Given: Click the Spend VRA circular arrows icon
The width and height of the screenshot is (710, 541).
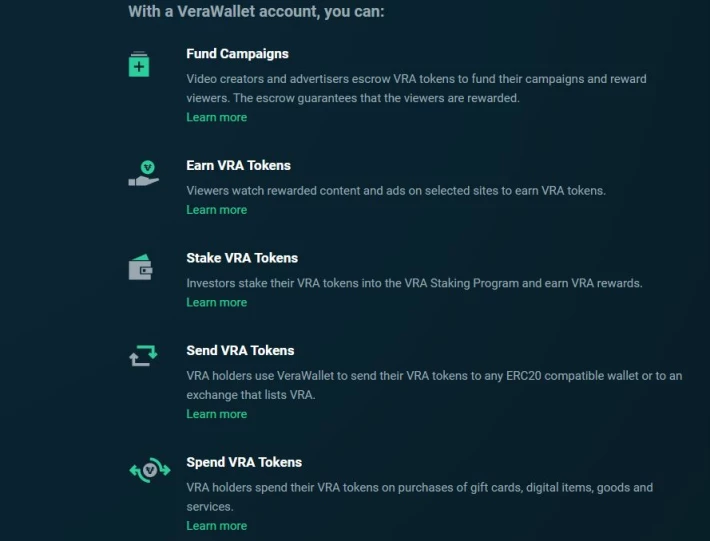Looking at the screenshot, I should (150, 470).
